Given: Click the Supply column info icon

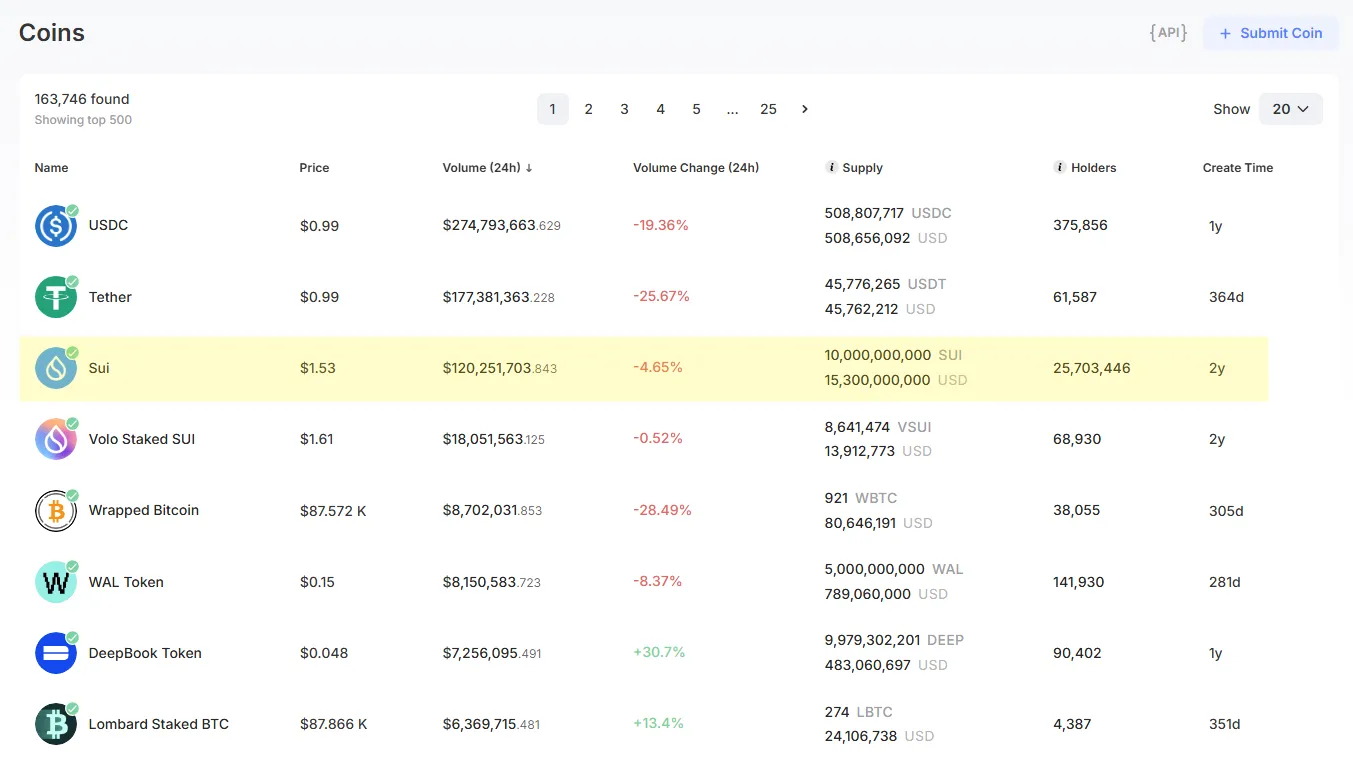Looking at the screenshot, I should (x=831, y=168).
